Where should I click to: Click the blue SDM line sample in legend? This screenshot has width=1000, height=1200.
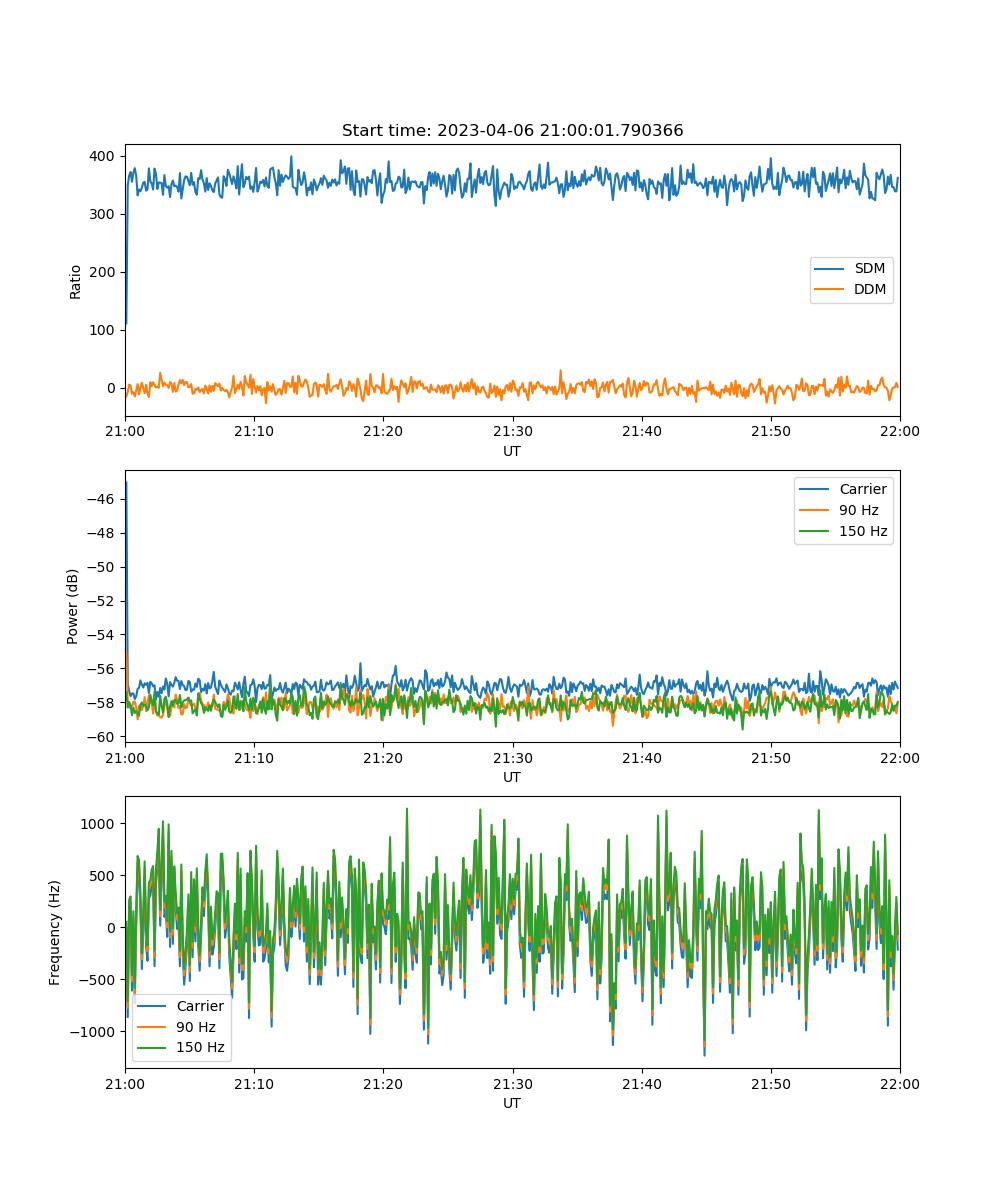pyautogui.click(x=831, y=269)
